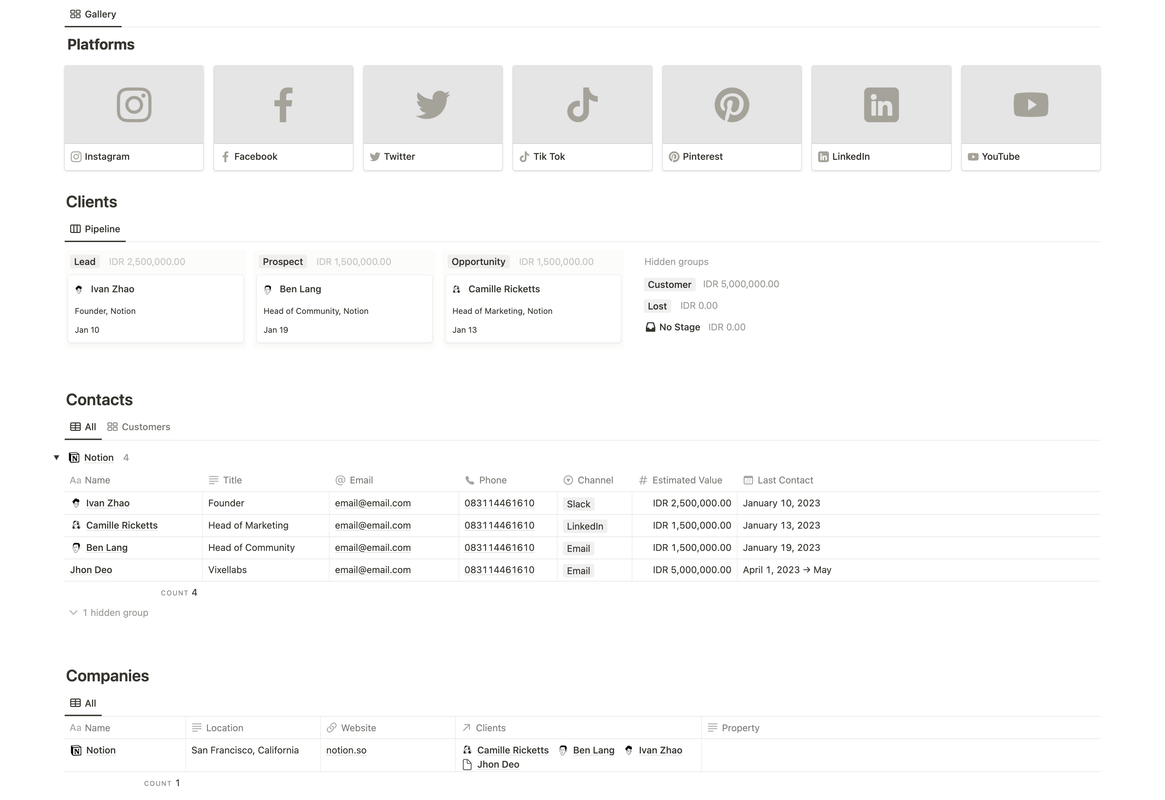The image size is (1165, 800).
Task: Click the Title column header in Contacts
Action: (x=225, y=481)
